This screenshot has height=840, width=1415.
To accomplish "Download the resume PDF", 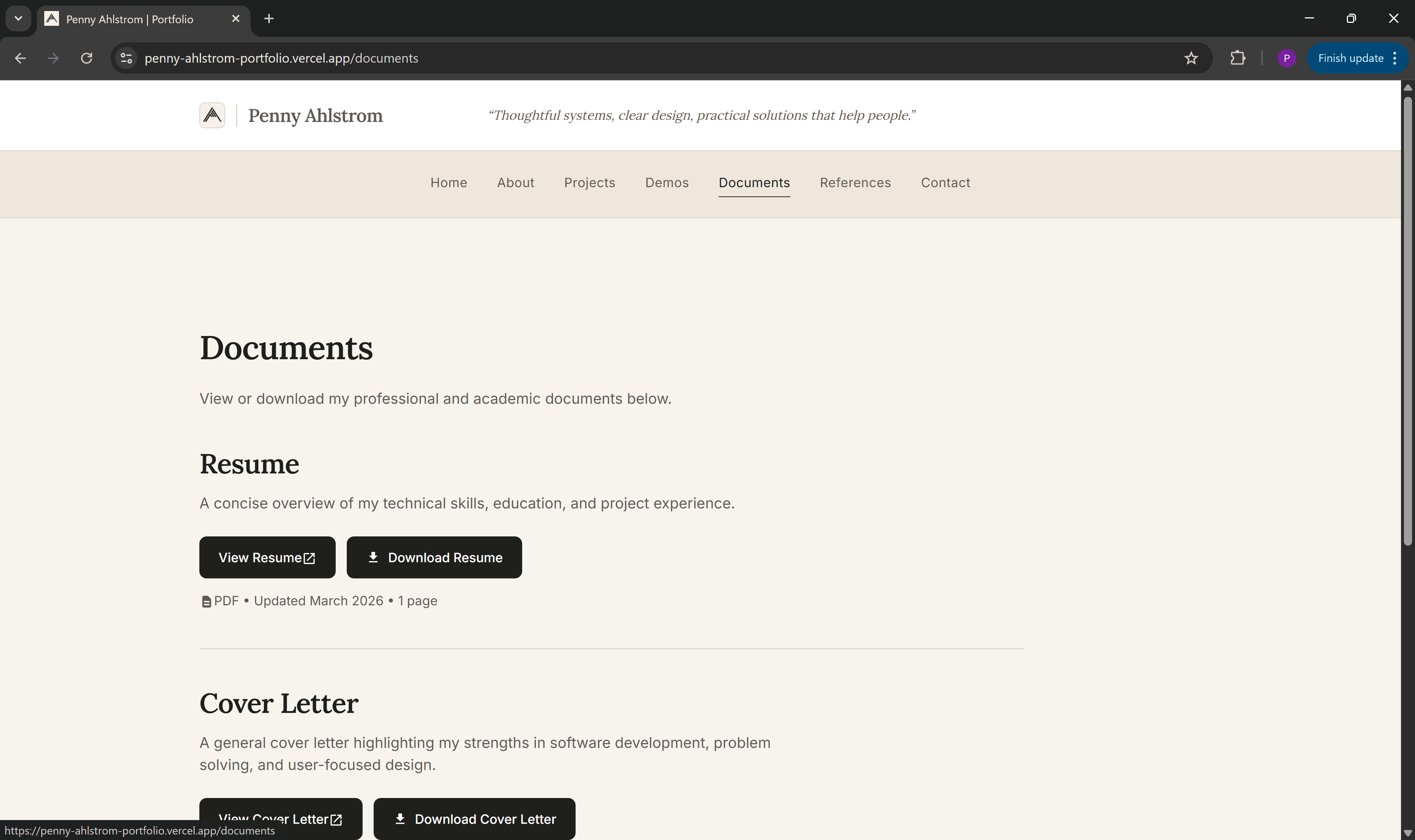I will [x=434, y=557].
